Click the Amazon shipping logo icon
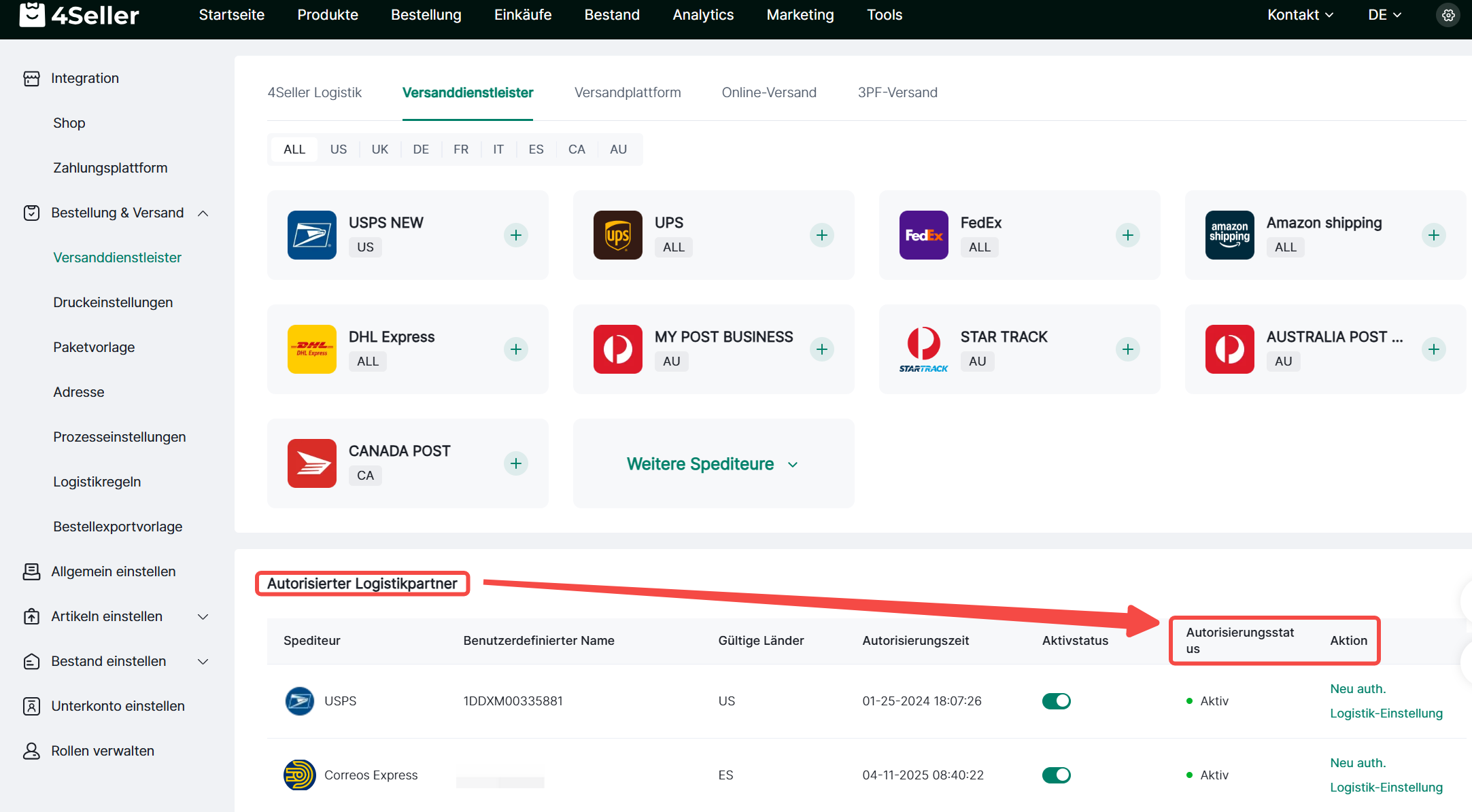1472x812 pixels. tap(1229, 235)
